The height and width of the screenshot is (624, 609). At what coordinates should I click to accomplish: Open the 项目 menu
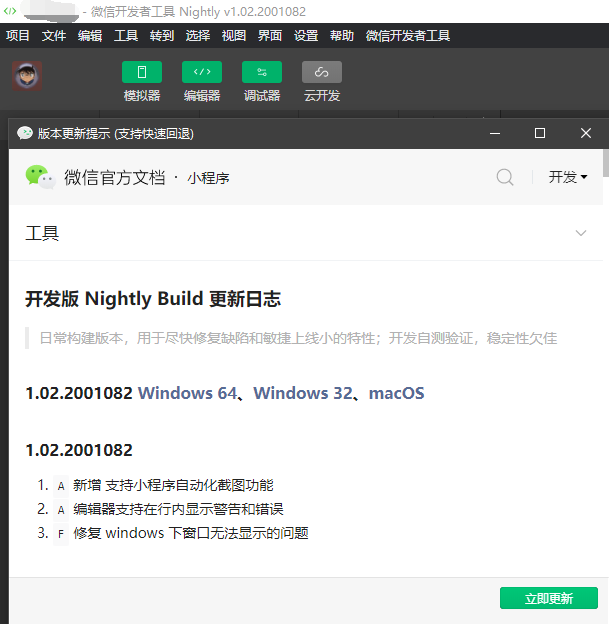pyautogui.click(x=18, y=36)
